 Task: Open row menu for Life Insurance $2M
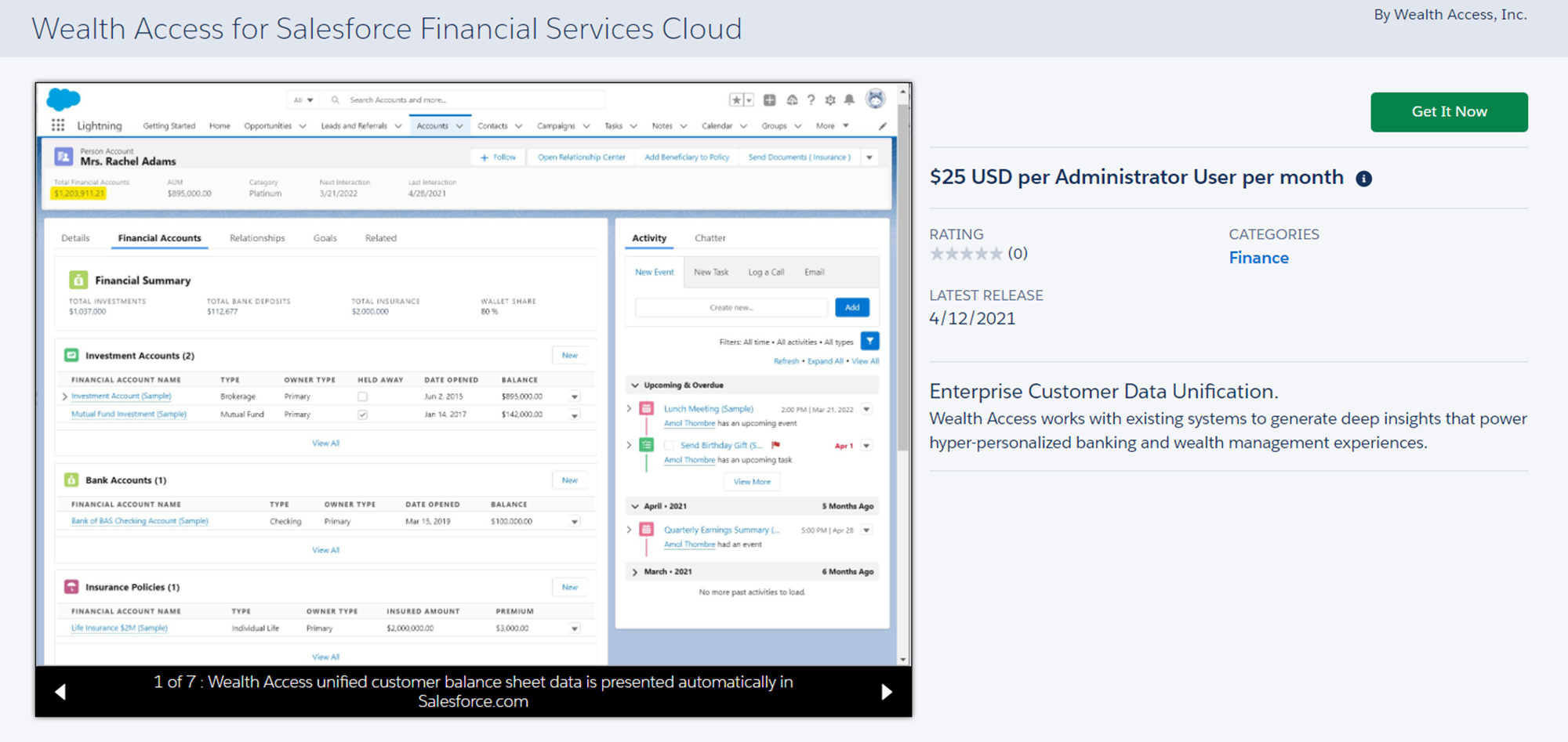(575, 628)
